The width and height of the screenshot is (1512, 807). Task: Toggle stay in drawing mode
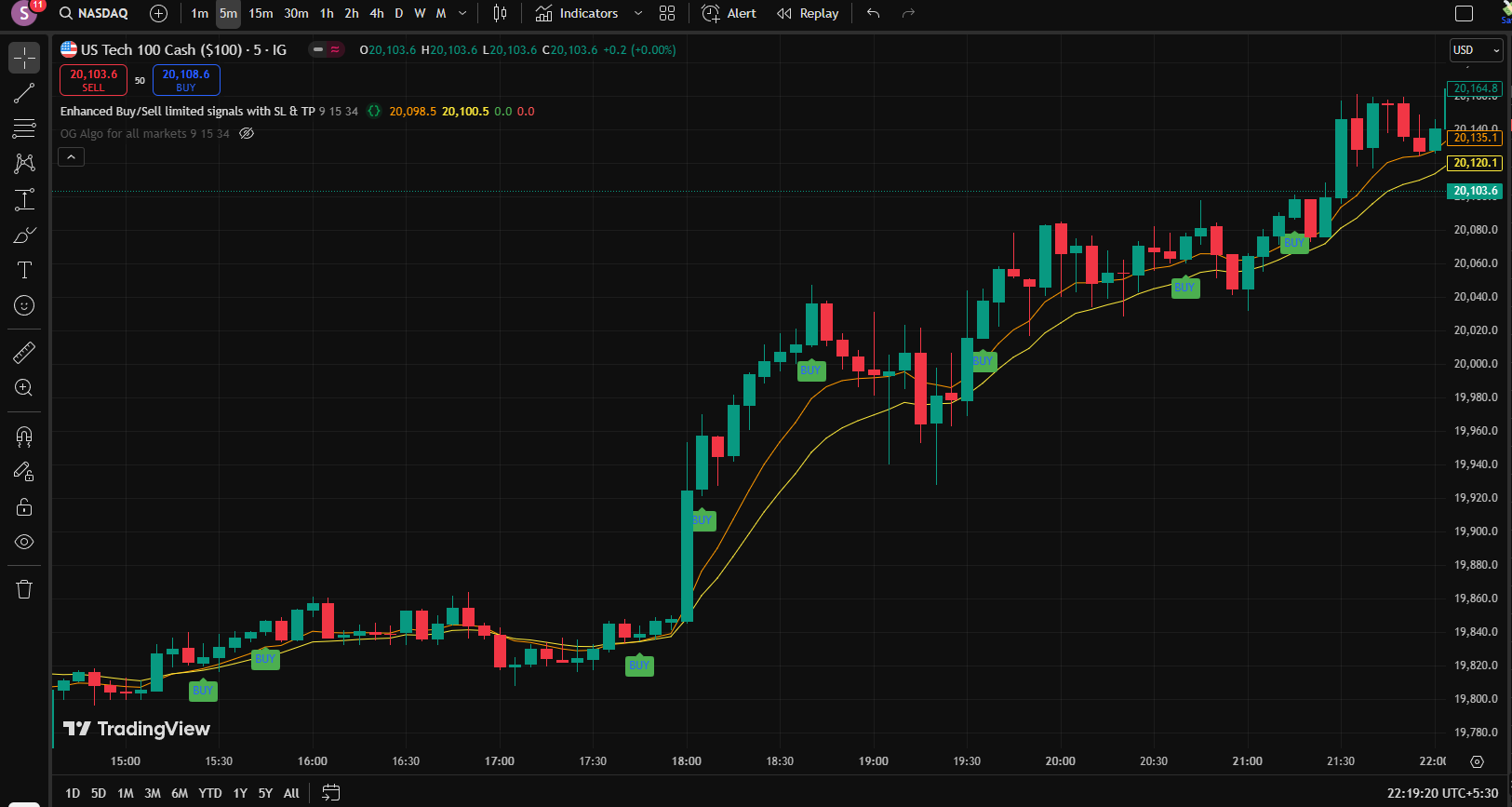(x=24, y=471)
